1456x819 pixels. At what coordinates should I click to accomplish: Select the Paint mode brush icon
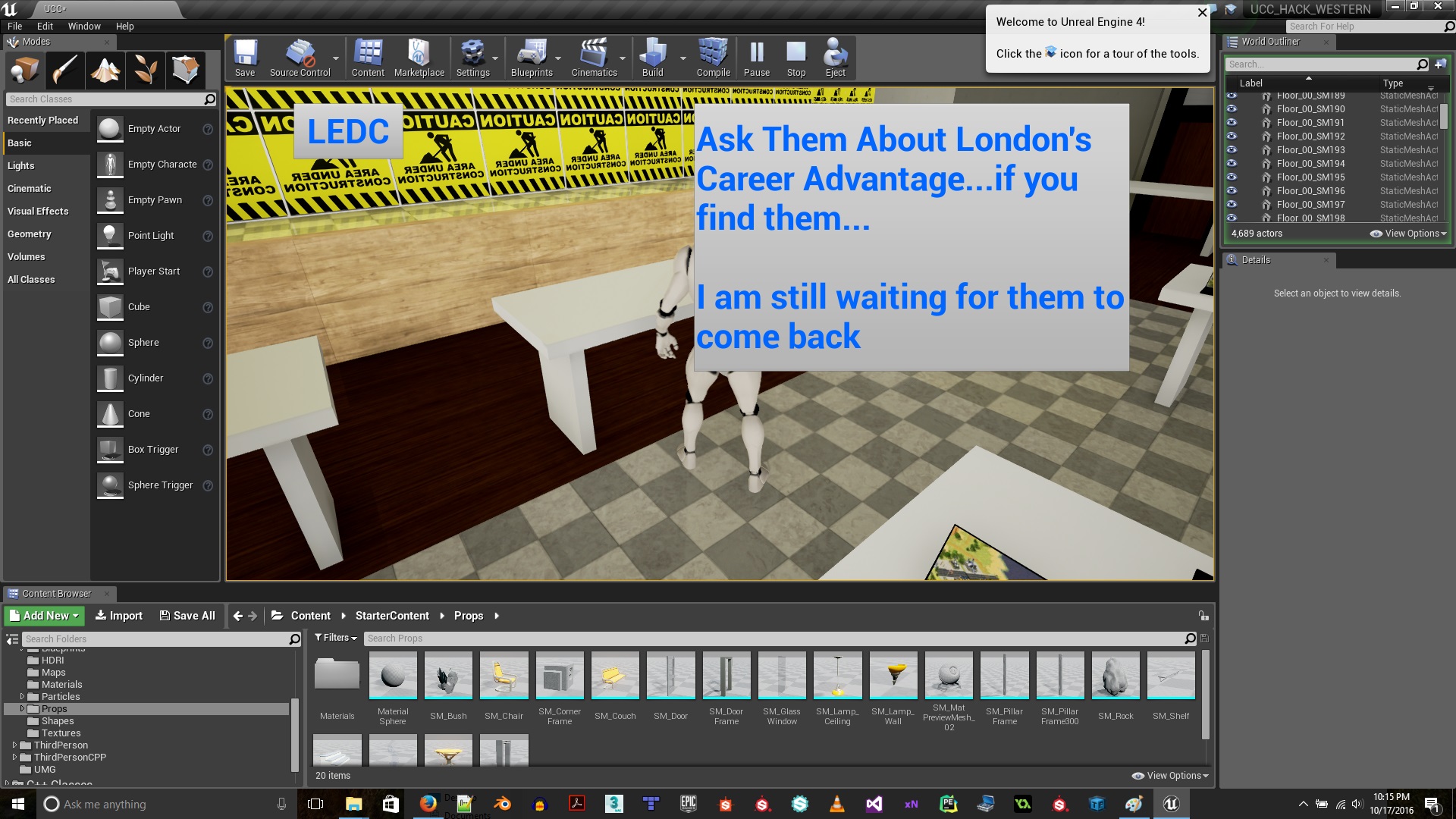[x=64, y=71]
